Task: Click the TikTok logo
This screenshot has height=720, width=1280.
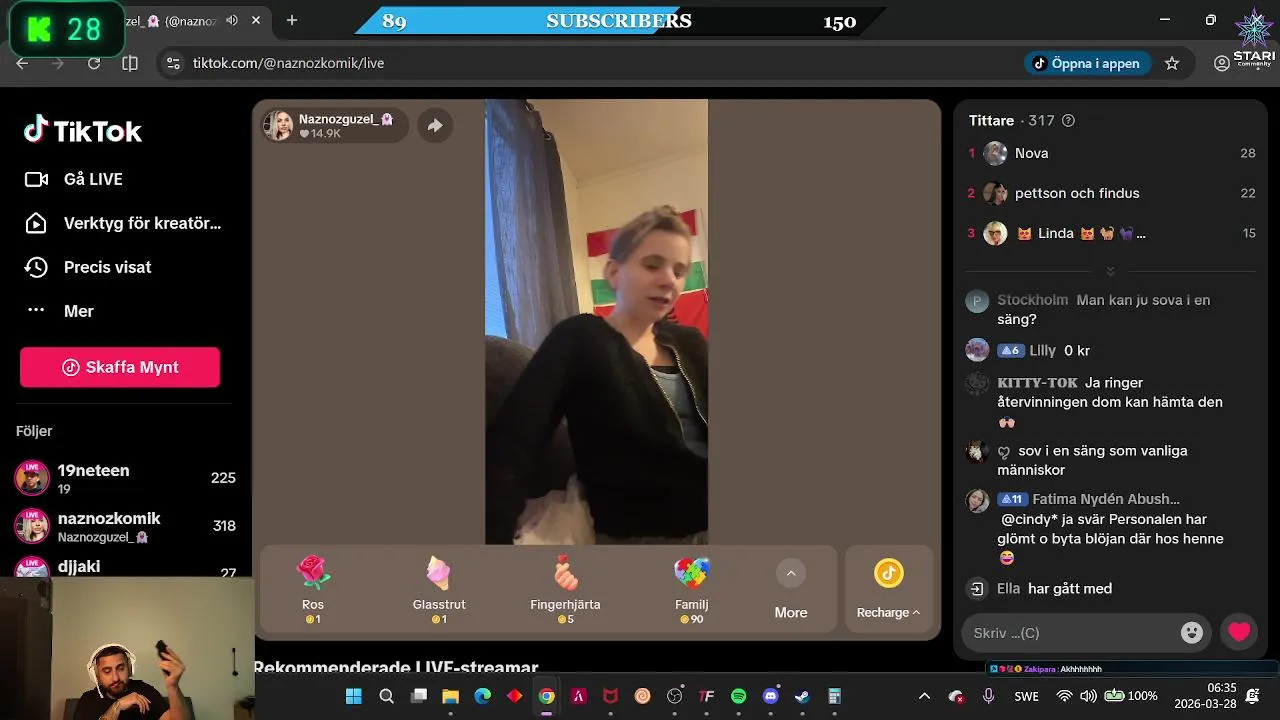Action: coord(83,130)
